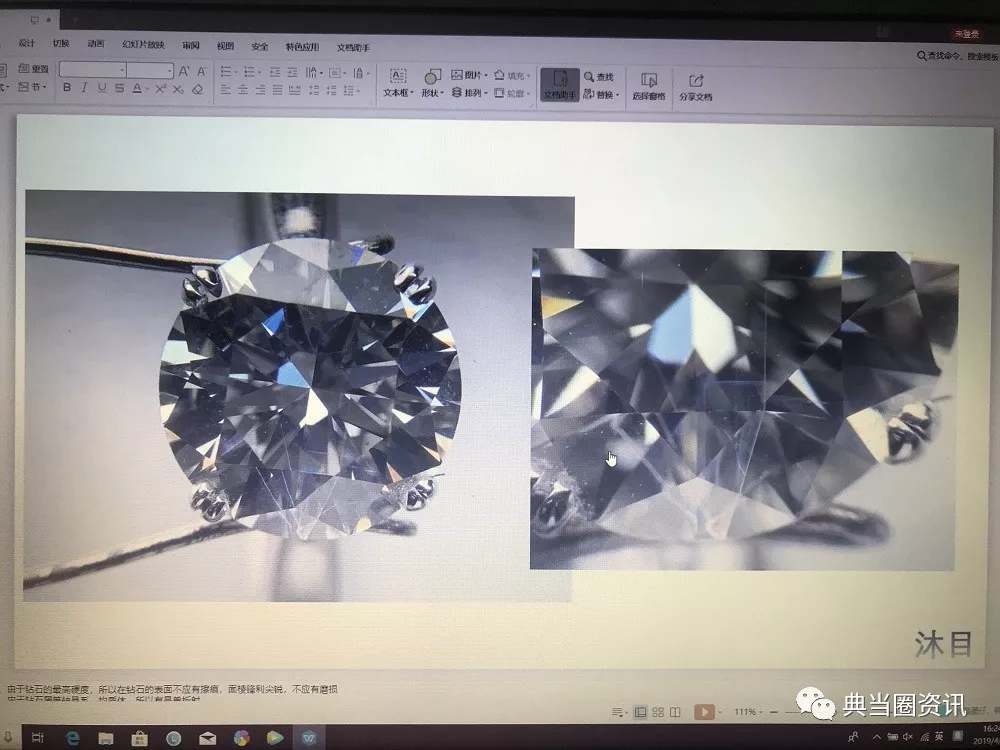Click the 查找 find button
The height and width of the screenshot is (750, 1000).
tap(599, 77)
